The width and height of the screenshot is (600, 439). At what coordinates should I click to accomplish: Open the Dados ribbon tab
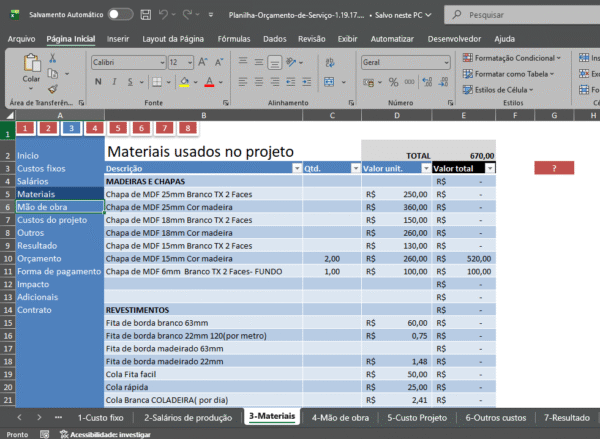pos(275,39)
